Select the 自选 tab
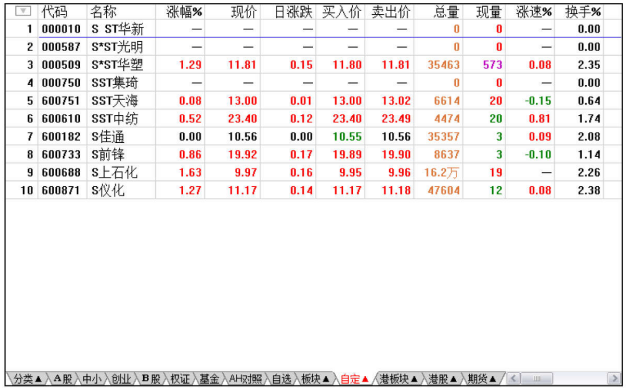627x391 pixels. (x=281, y=378)
